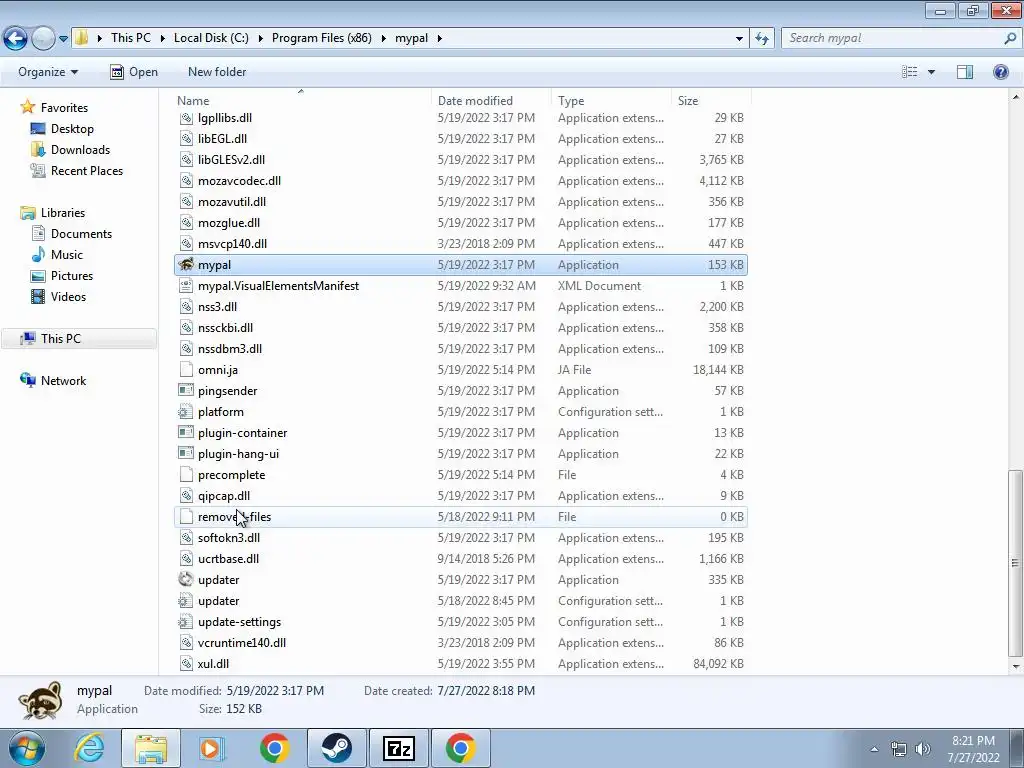This screenshot has height=768, width=1024.
Task: Open the Organize menu
Action: 48,72
